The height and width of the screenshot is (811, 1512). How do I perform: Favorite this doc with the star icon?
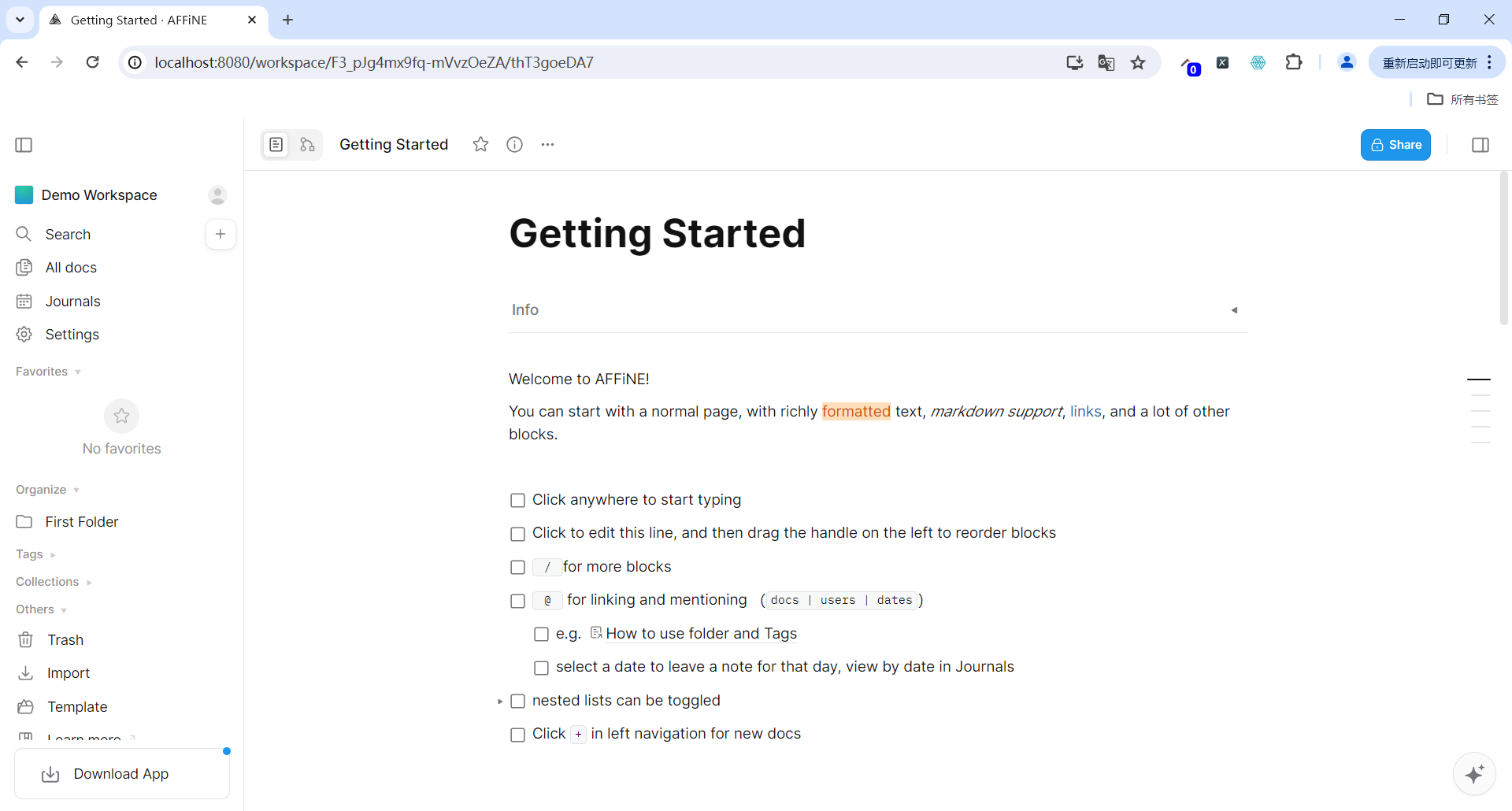[480, 145]
